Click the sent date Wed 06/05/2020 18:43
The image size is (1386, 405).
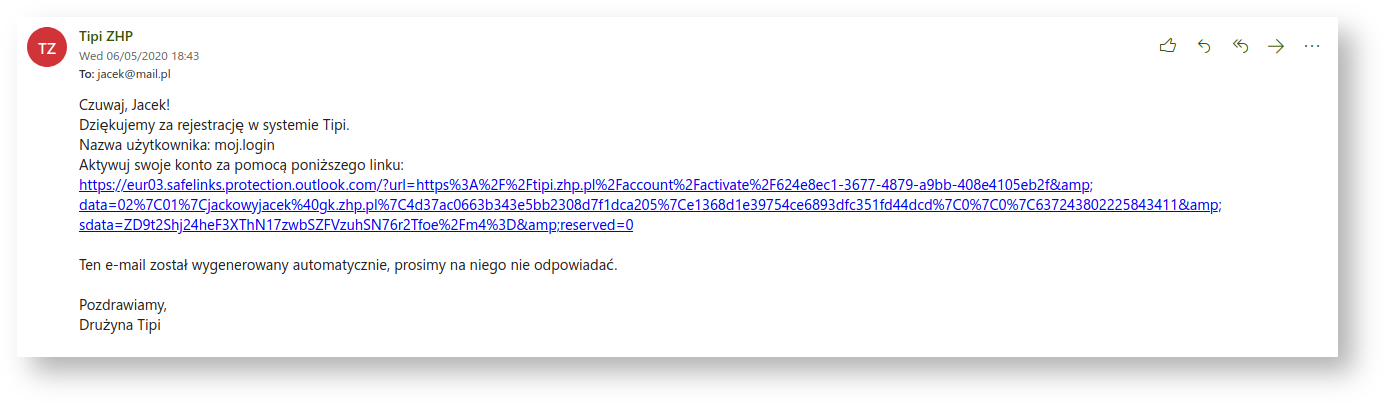(139, 56)
